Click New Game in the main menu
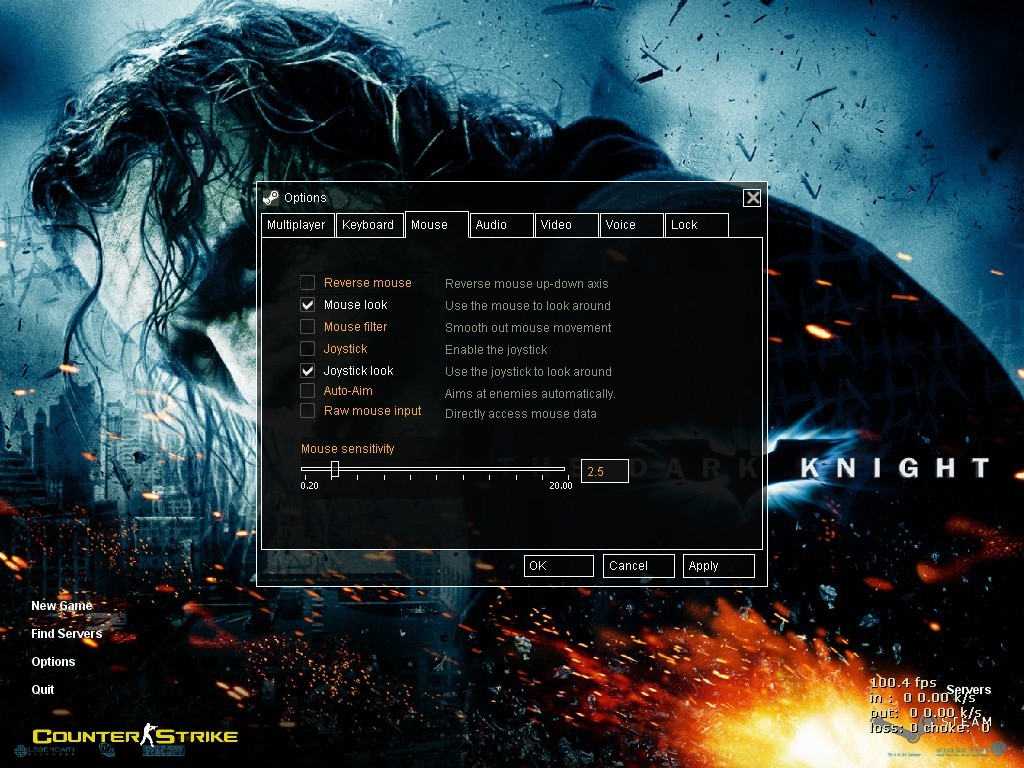The height and width of the screenshot is (768, 1024). pos(60,605)
